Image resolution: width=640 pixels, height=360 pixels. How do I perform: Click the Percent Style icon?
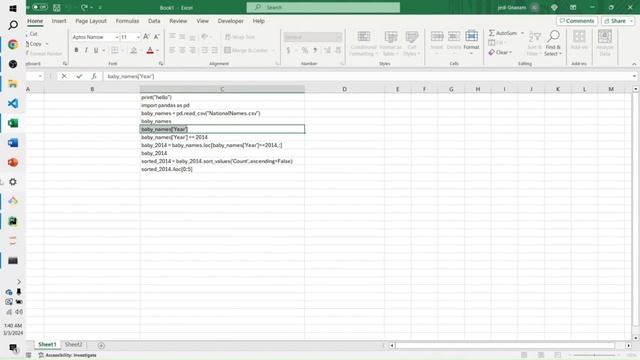(304, 50)
